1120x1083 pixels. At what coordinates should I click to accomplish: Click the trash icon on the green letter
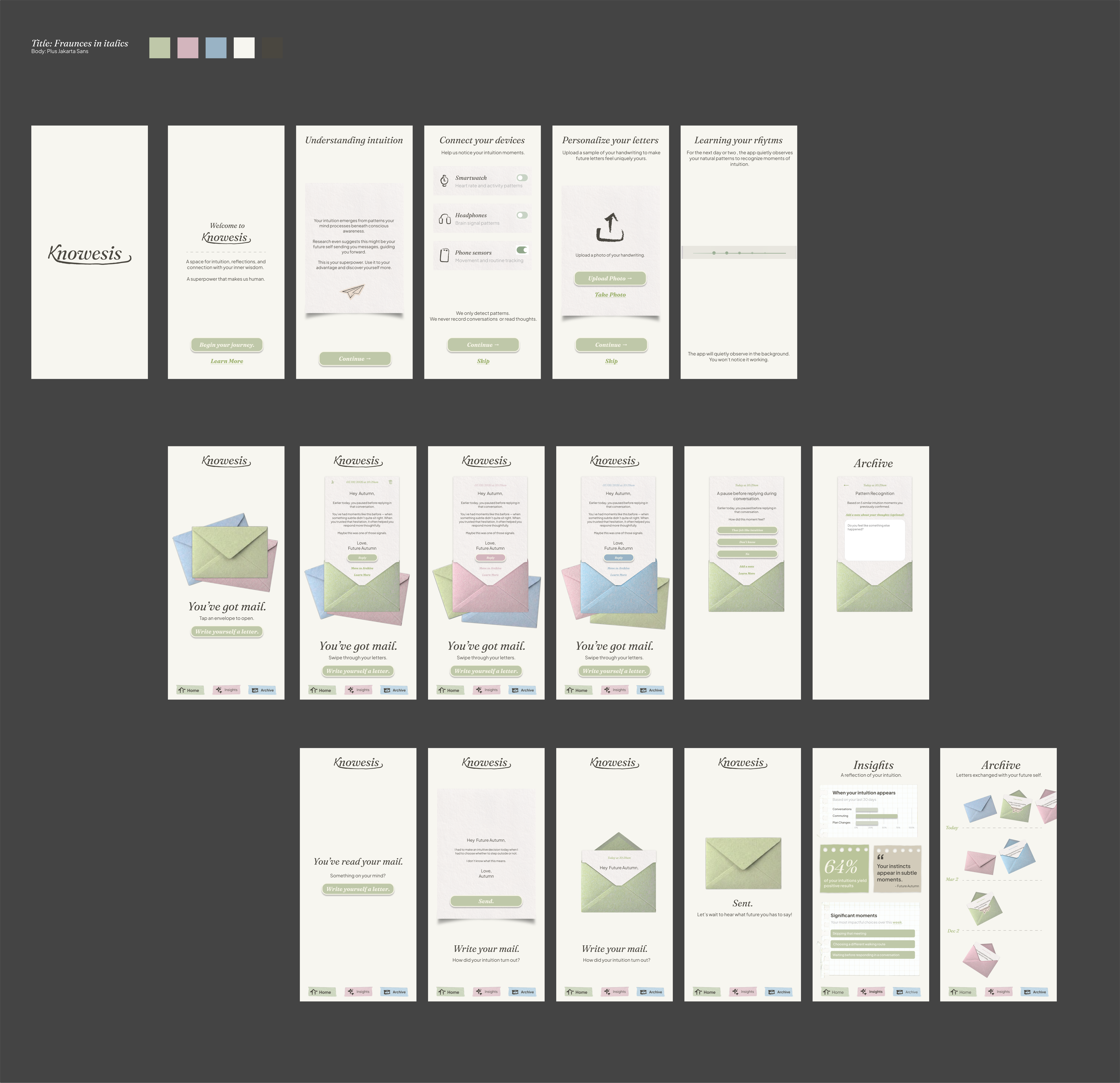[391, 482]
